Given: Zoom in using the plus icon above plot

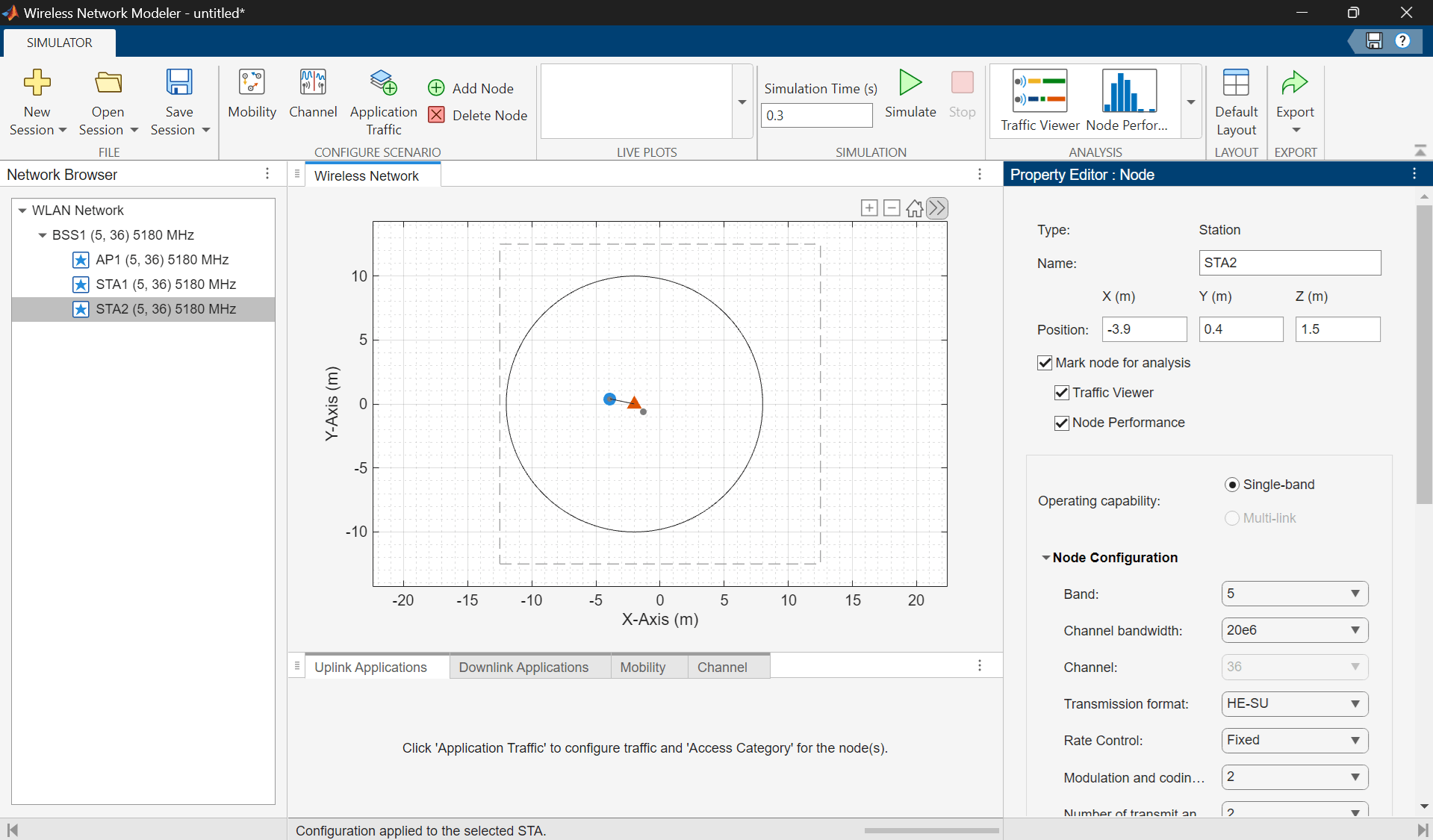Looking at the screenshot, I should point(868,208).
